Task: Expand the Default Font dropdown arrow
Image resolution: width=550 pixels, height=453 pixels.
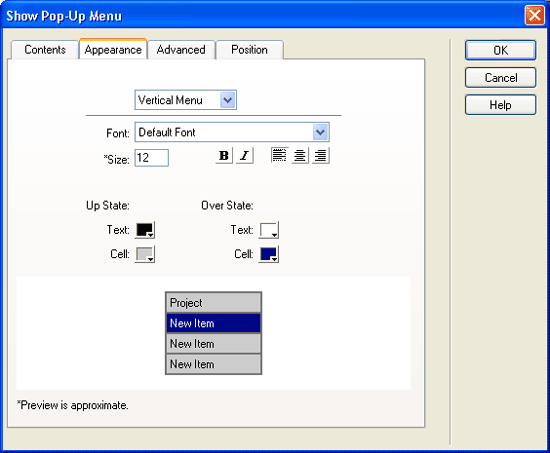Action: click(x=320, y=132)
